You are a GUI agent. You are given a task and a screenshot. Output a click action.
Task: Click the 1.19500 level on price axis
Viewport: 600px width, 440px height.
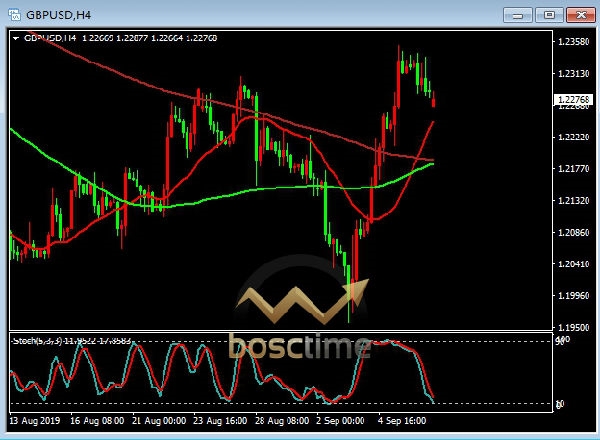(x=572, y=327)
